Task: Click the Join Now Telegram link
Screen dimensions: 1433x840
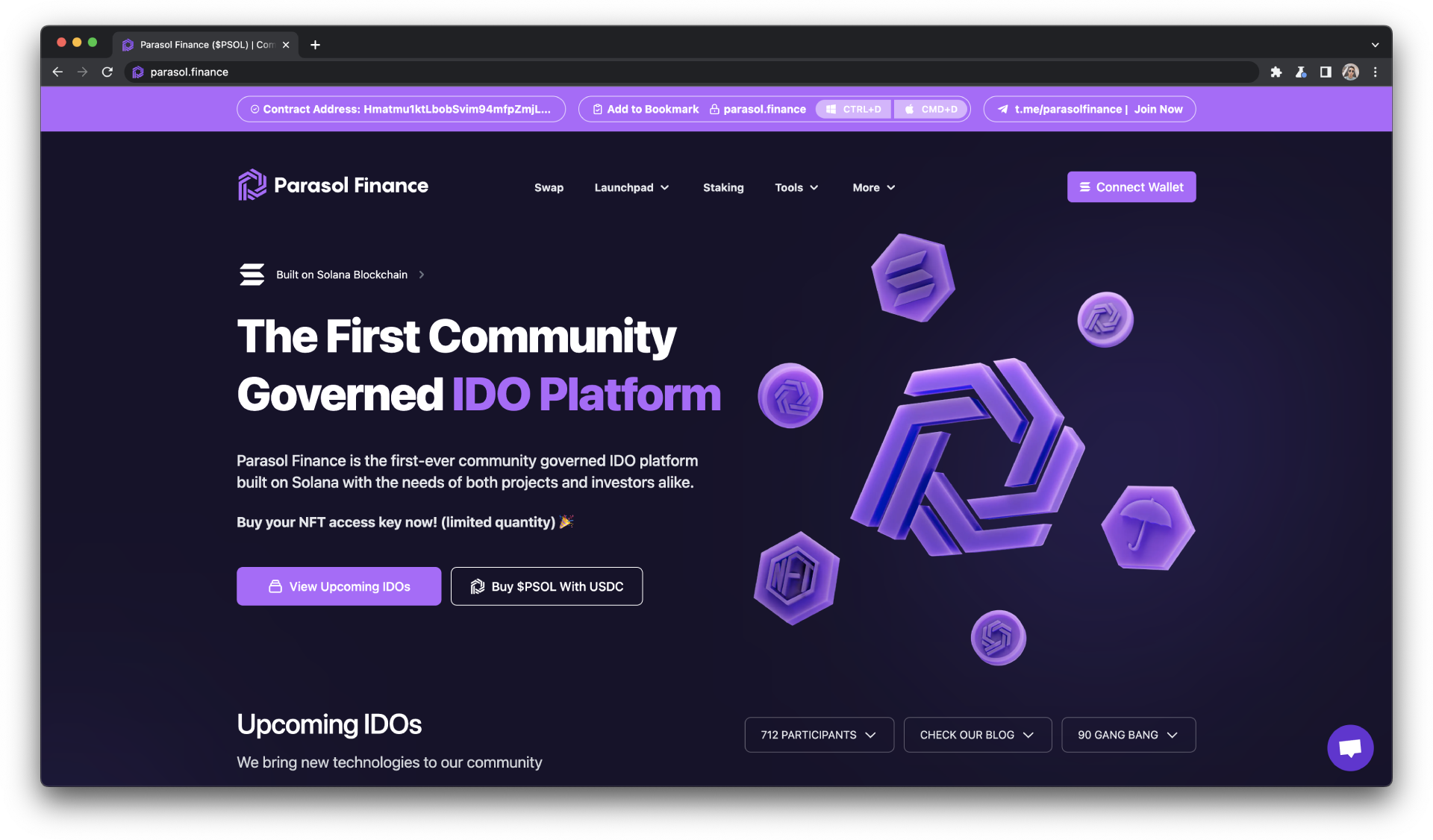Action: point(1158,109)
